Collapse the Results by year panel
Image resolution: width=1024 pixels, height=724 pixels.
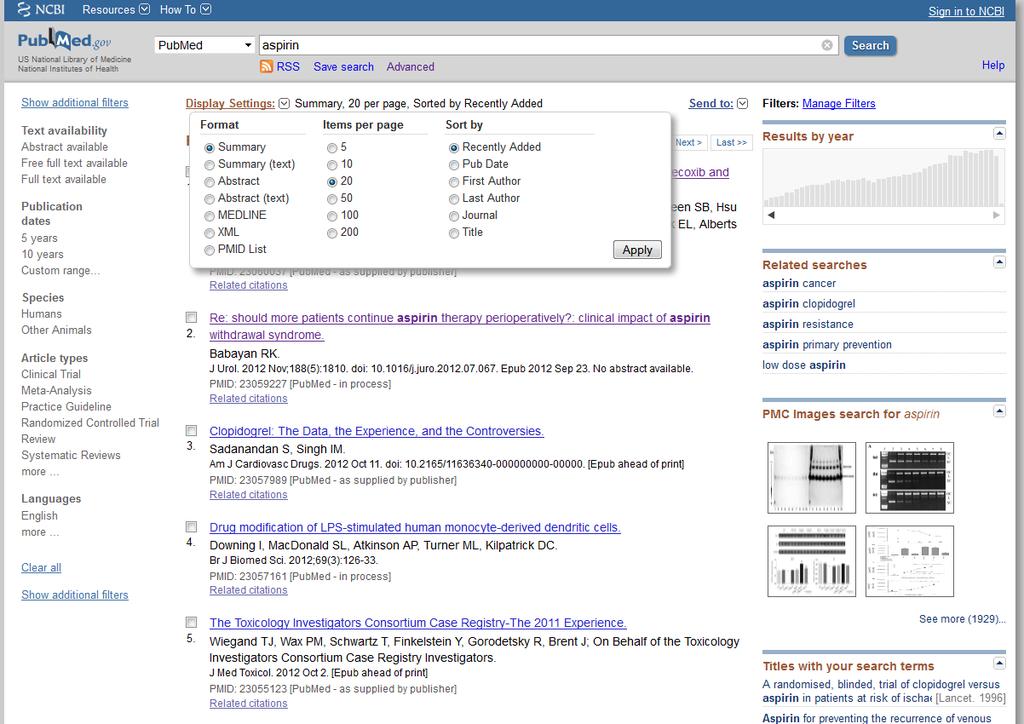[999, 134]
